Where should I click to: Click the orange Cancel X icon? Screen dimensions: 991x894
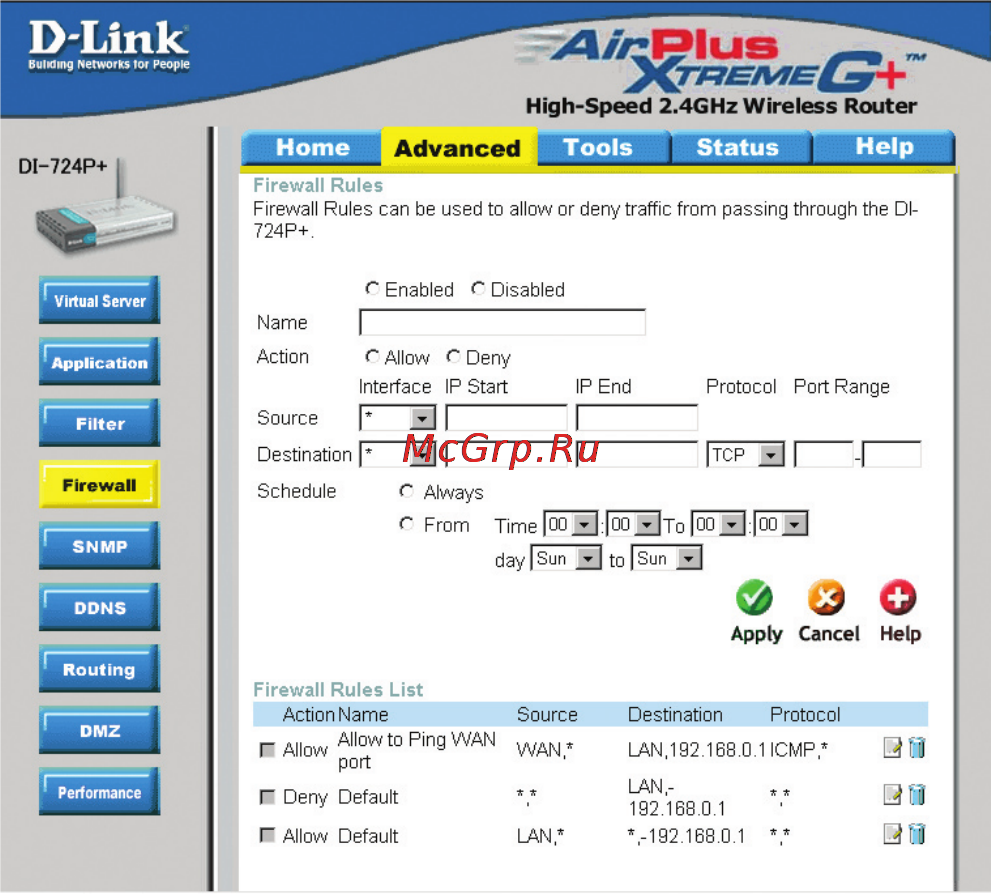pos(826,597)
